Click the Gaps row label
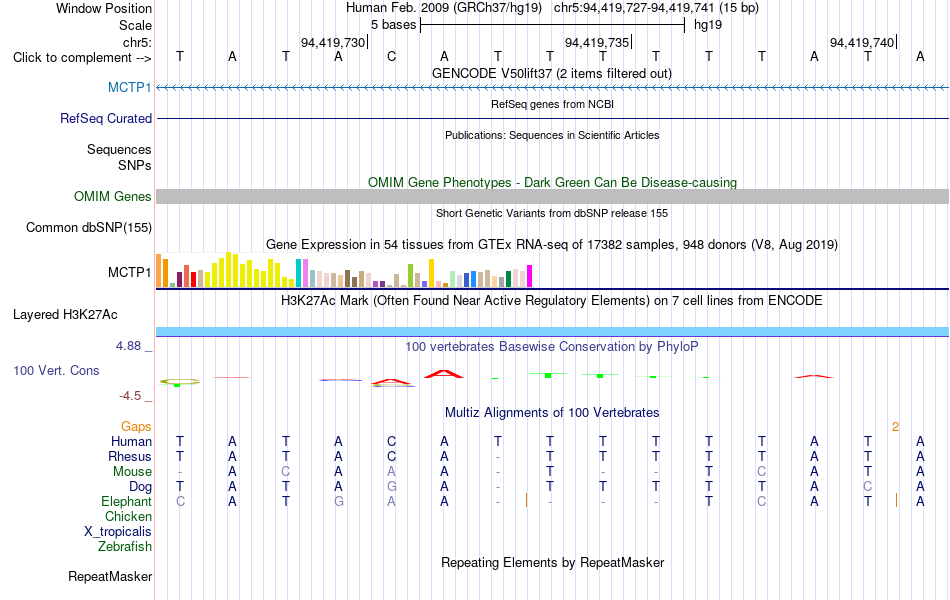Screen dimensions: 950x600 (136, 427)
